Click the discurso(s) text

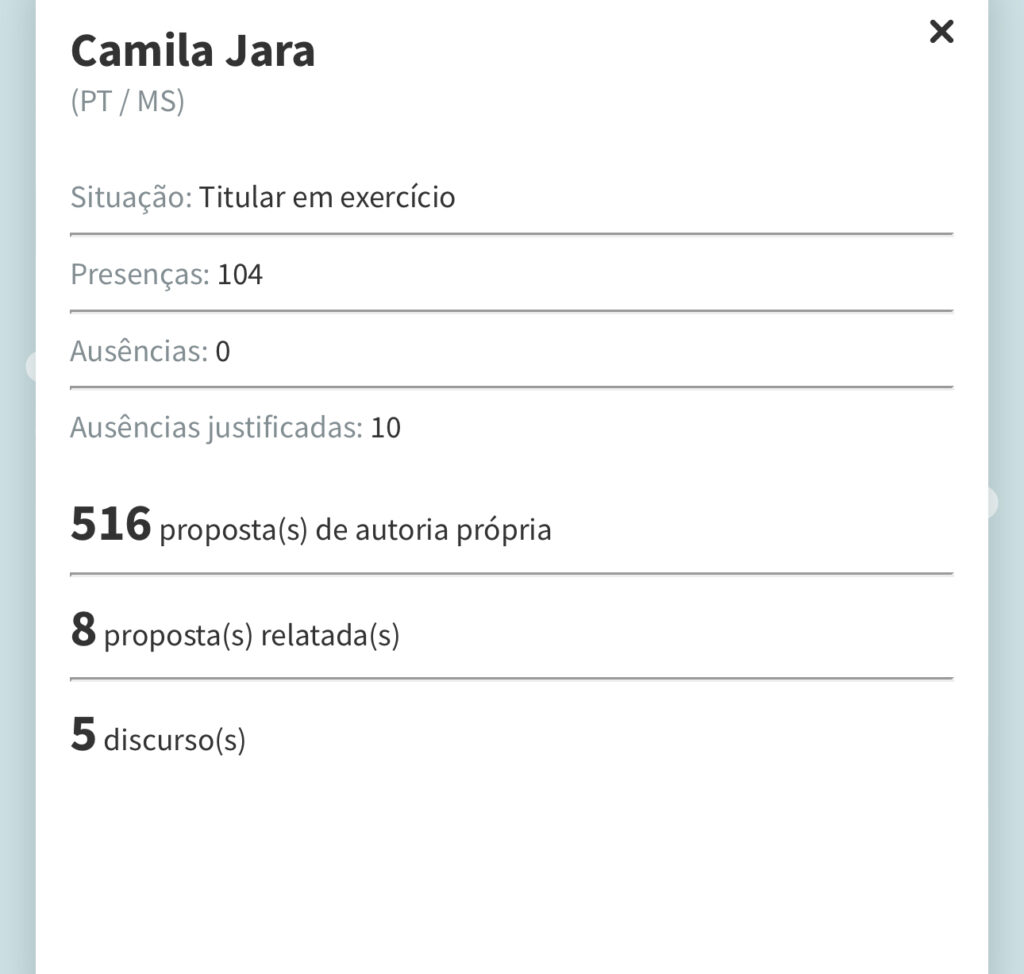[x=174, y=740]
